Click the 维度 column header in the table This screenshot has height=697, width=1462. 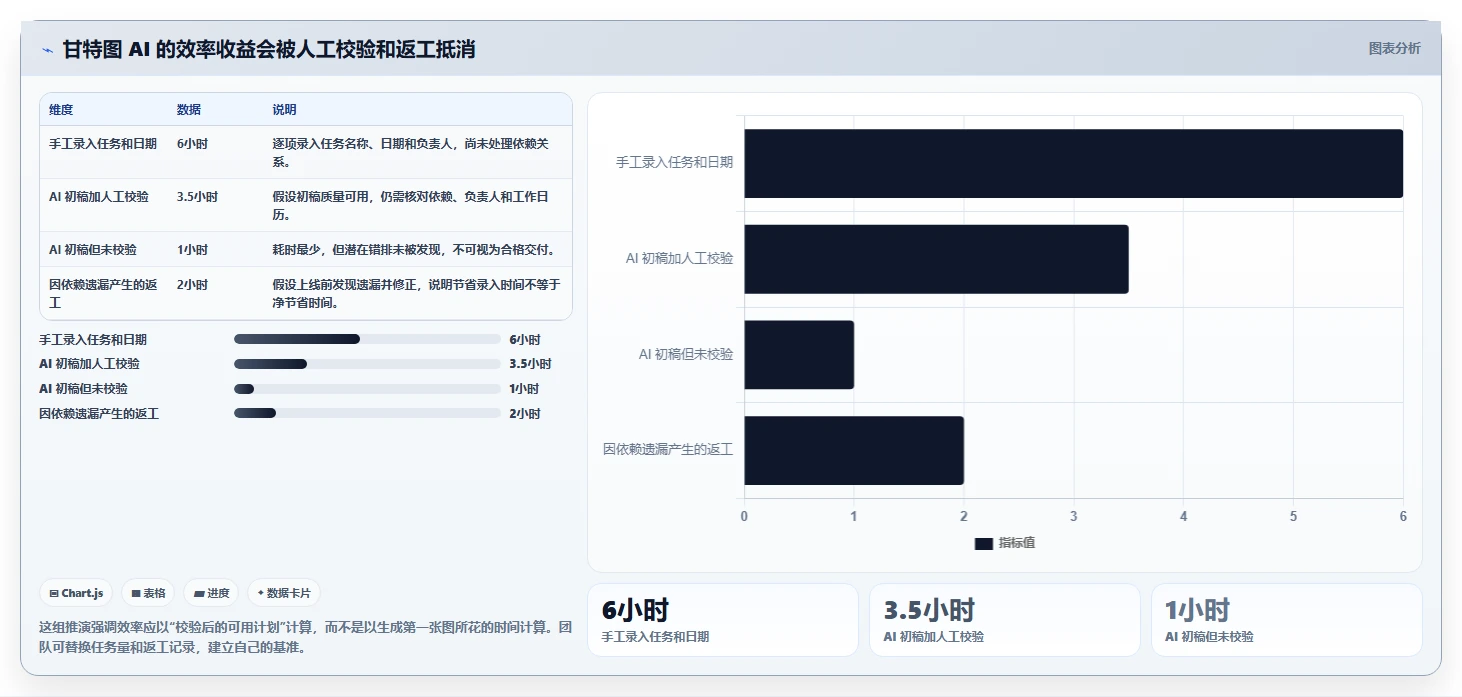click(x=61, y=110)
